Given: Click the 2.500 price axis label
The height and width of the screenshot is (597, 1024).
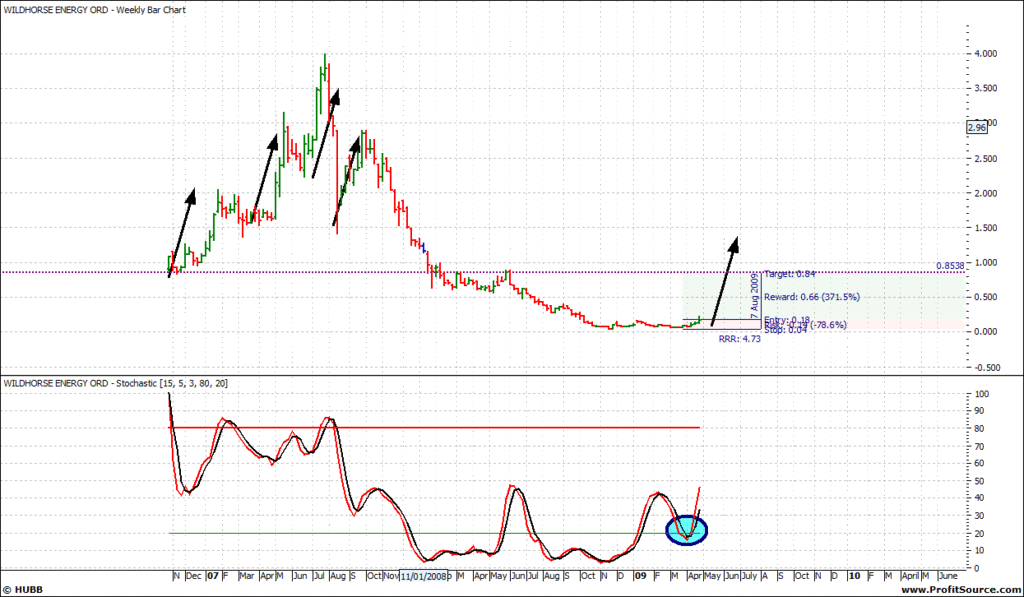Looking at the screenshot, I should click(984, 159).
